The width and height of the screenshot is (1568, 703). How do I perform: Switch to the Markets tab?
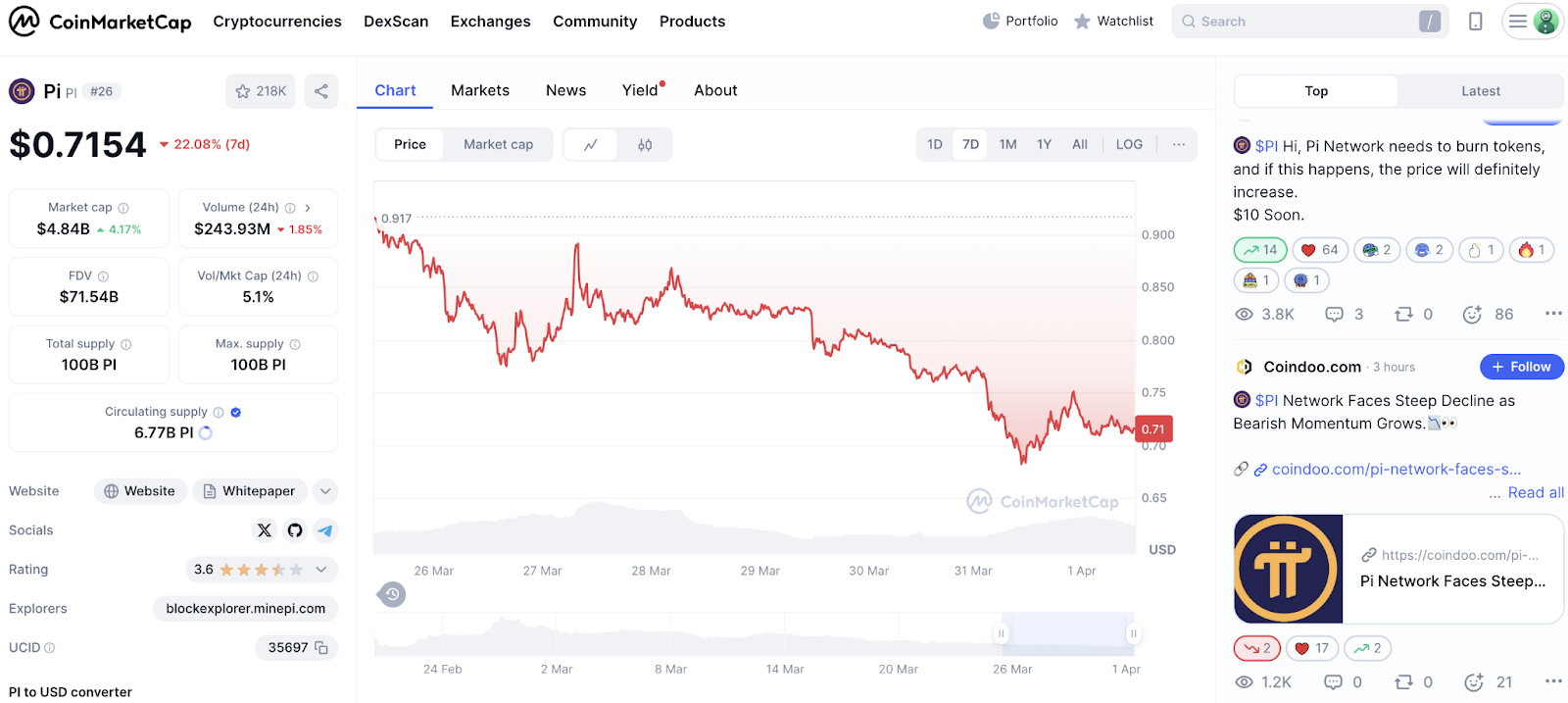click(480, 90)
